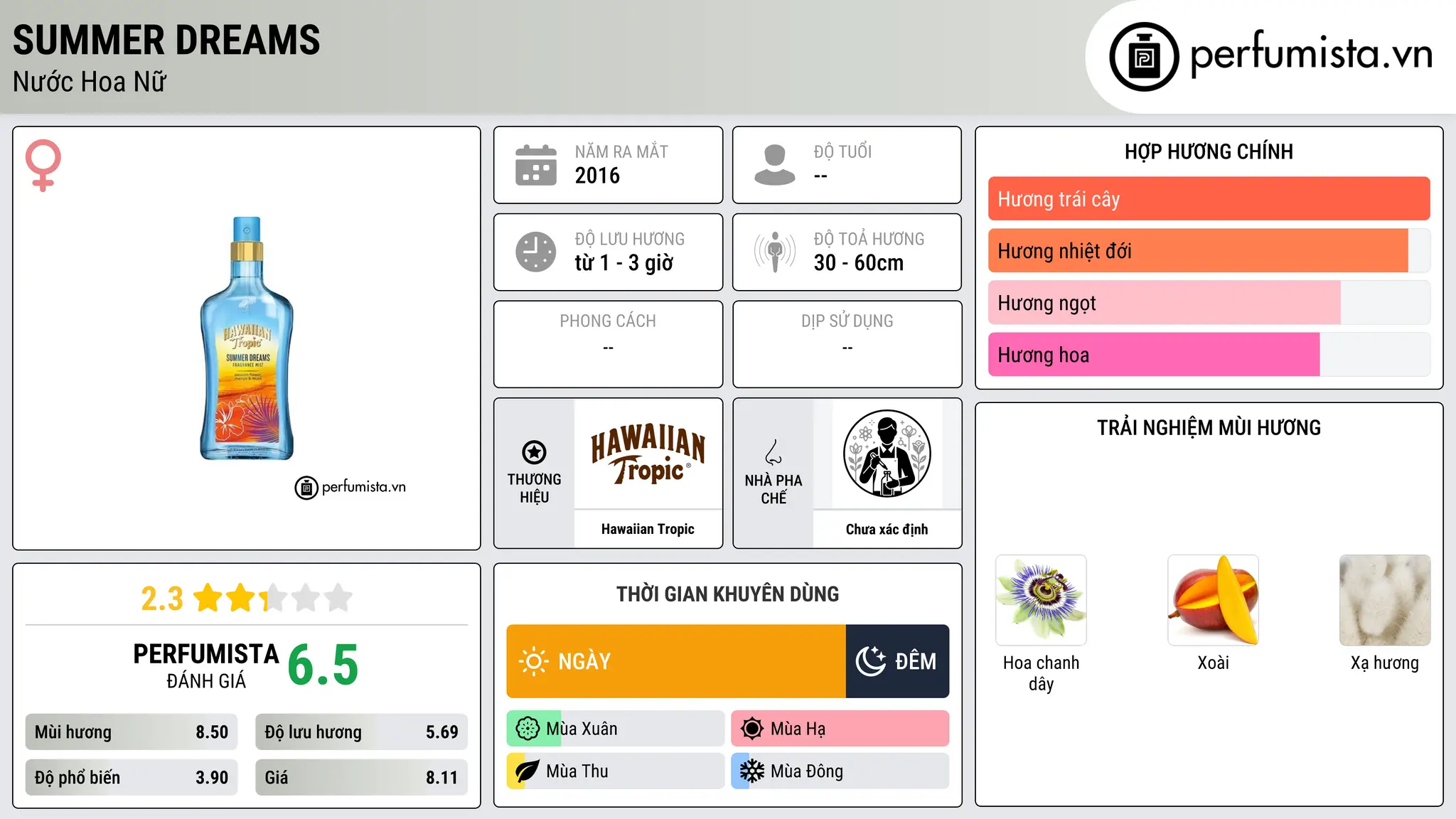
Task: Click the Độ lưu hương 5.69 score row
Action: pyautogui.click(x=361, y=732)
